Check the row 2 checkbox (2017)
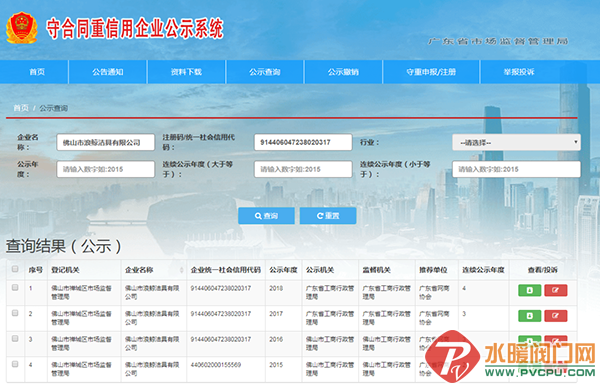Screen dimensions: 600x387 [x=15, y=313]
